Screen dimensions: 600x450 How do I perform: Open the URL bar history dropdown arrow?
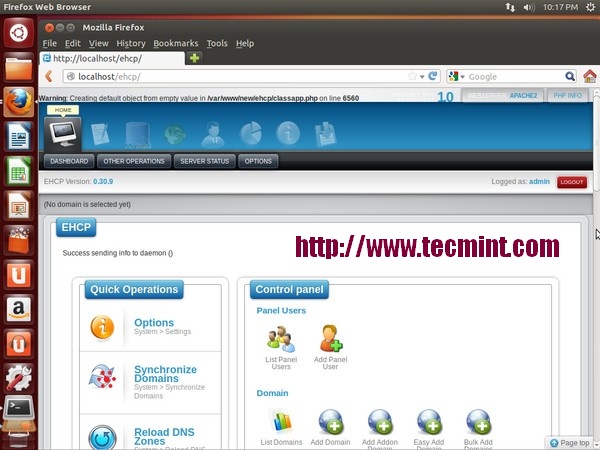coord(422,77)
